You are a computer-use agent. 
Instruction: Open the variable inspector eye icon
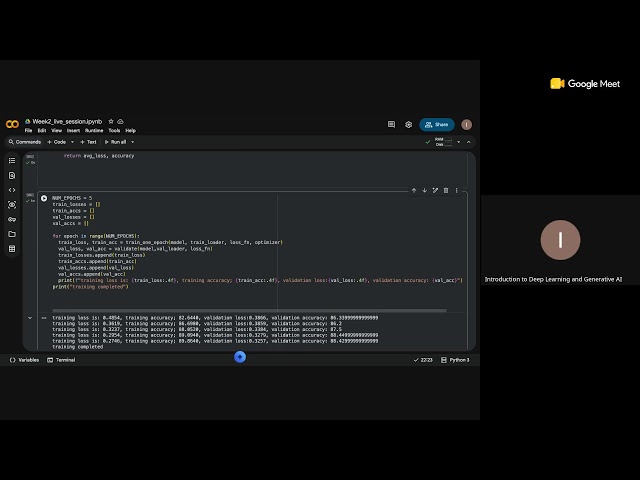12,204
